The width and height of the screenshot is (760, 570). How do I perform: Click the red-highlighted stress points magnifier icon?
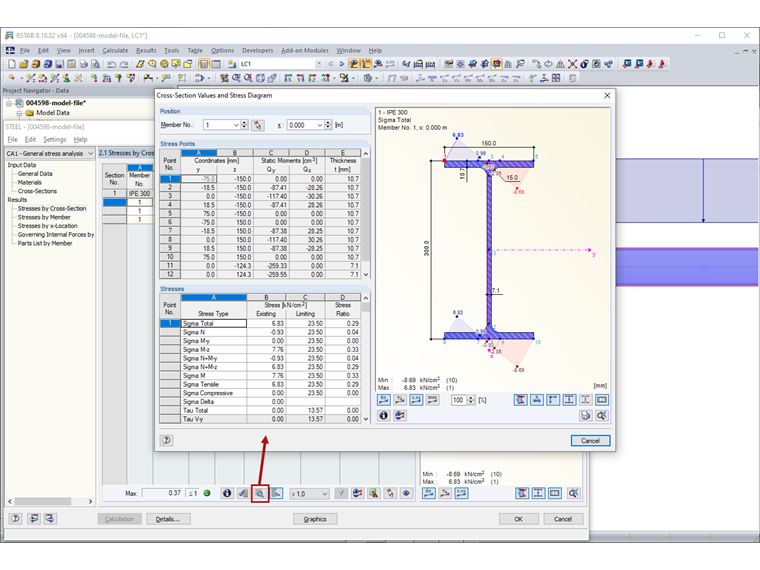pyautogui.click(x=260, y=493)
